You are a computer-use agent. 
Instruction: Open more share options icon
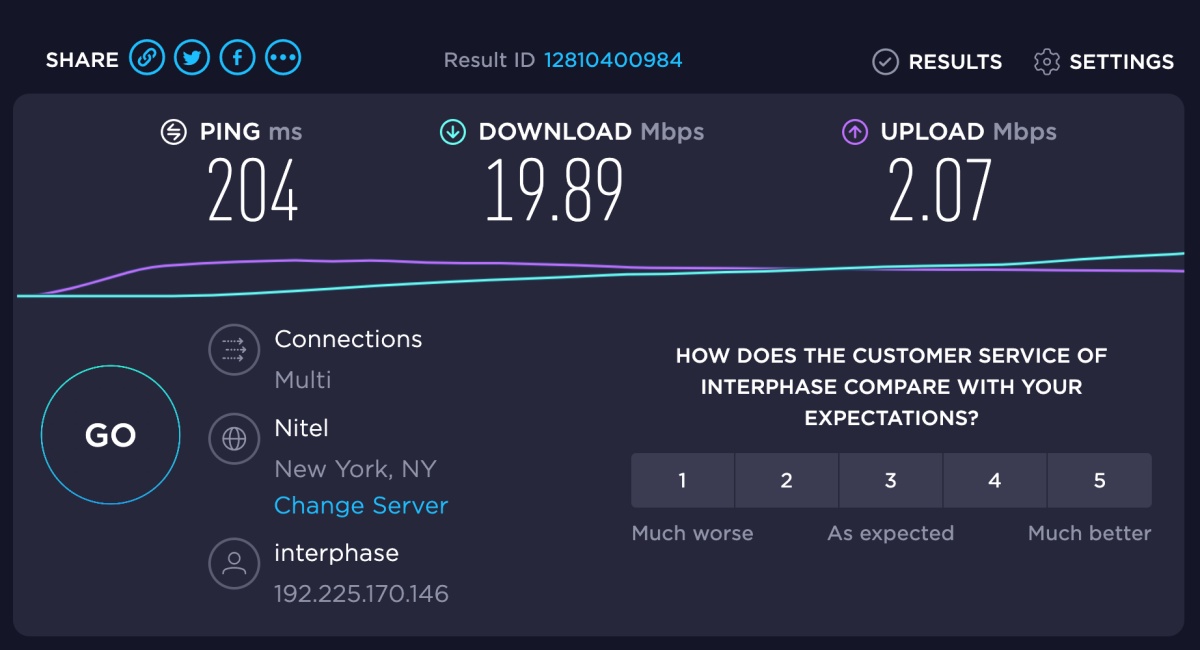coord(284,58)
